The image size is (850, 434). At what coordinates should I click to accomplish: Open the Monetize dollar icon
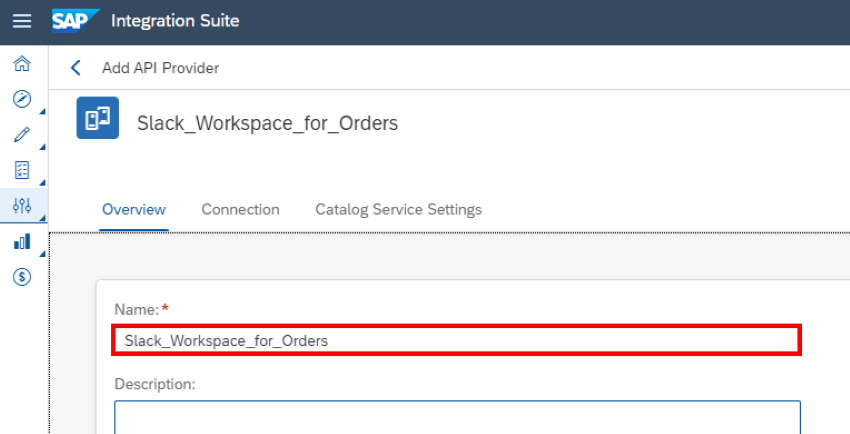[22, 277]
